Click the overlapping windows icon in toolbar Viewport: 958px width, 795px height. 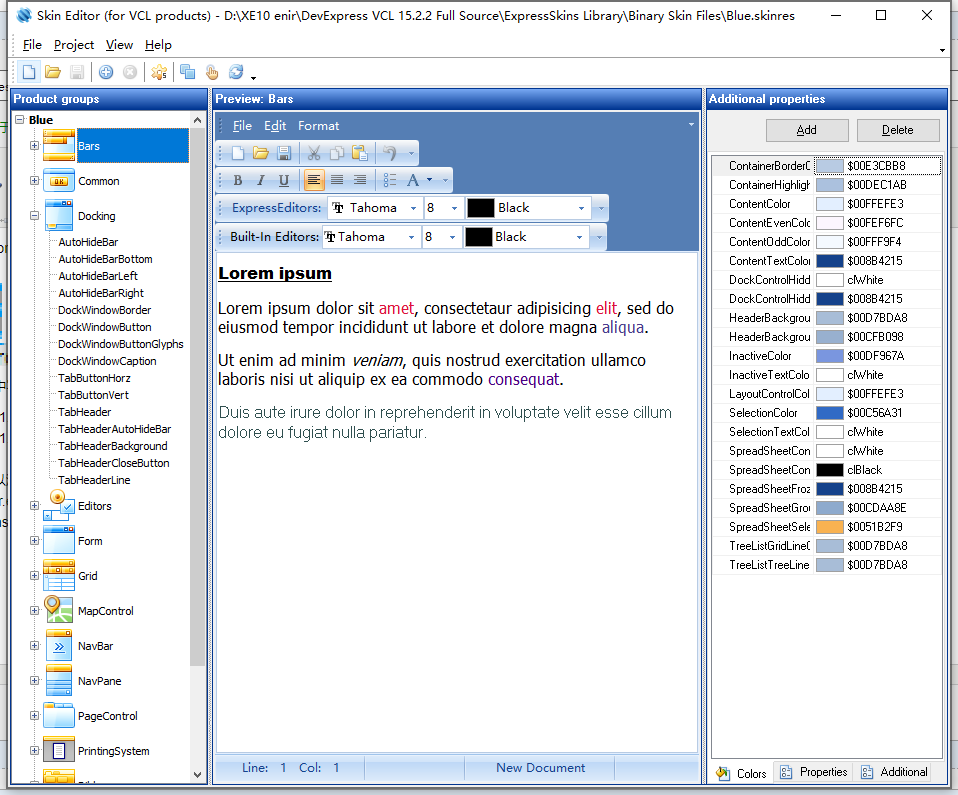pos(188,72)
